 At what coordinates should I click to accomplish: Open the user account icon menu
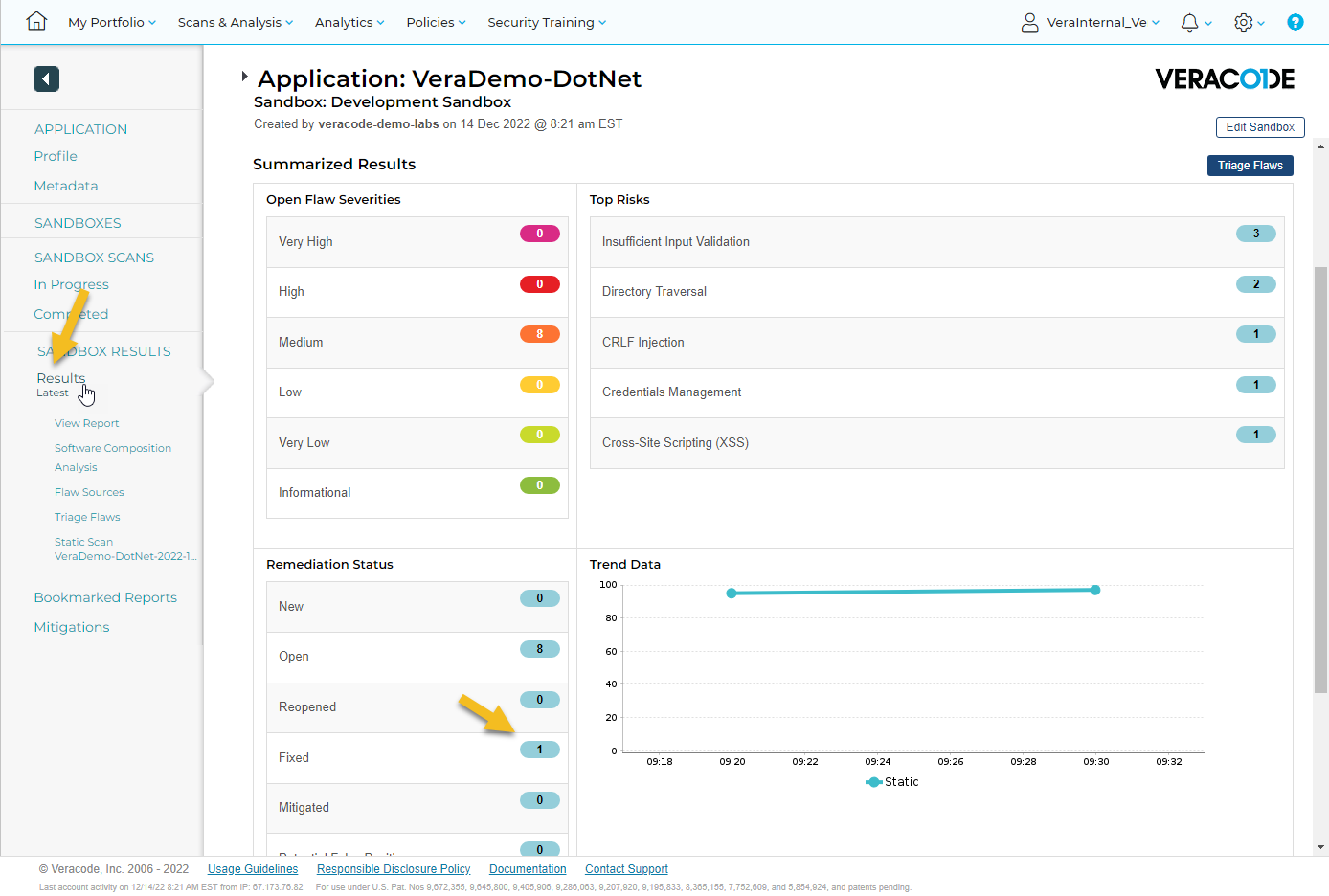(x=1029, y=22)
